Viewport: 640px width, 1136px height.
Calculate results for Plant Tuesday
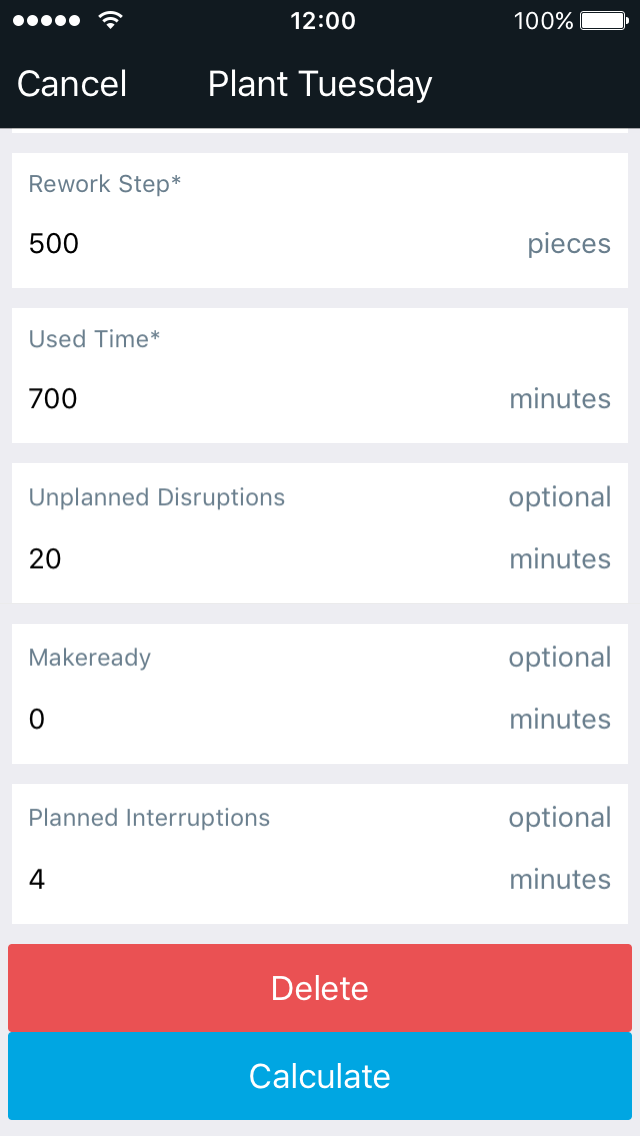[x=319, y=1076]
